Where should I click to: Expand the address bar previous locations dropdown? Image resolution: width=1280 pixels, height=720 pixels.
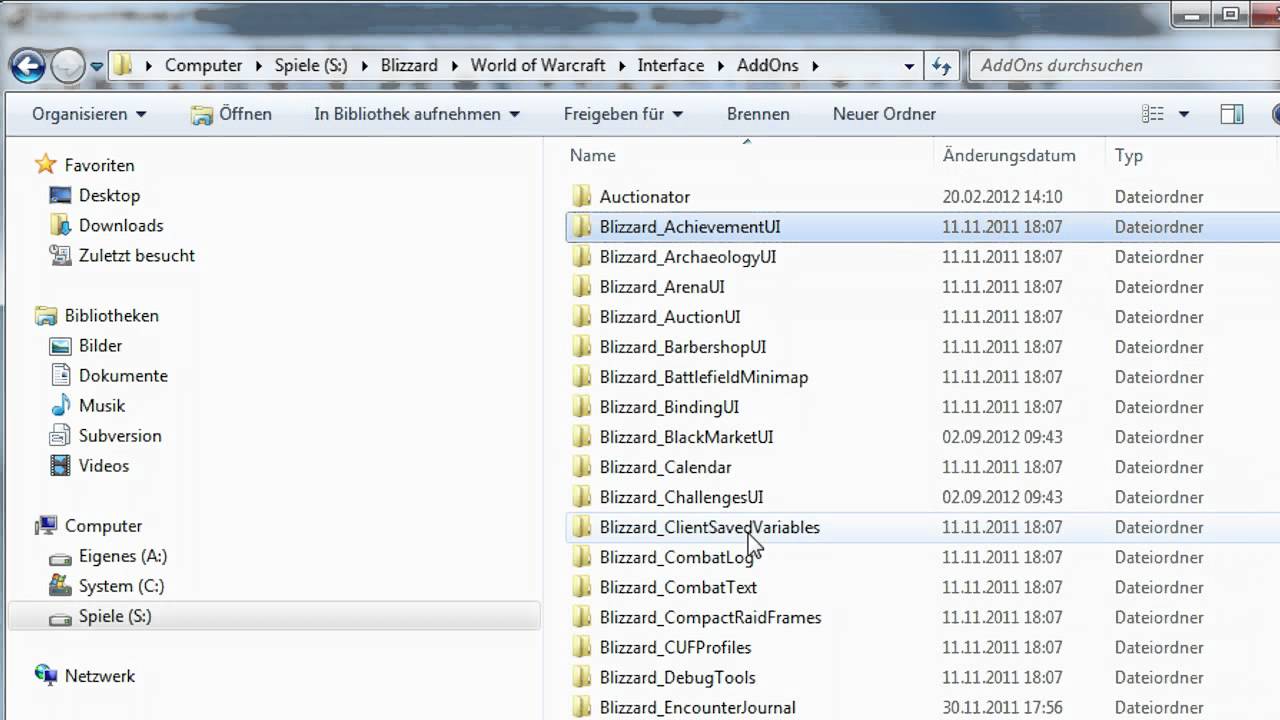909,66
